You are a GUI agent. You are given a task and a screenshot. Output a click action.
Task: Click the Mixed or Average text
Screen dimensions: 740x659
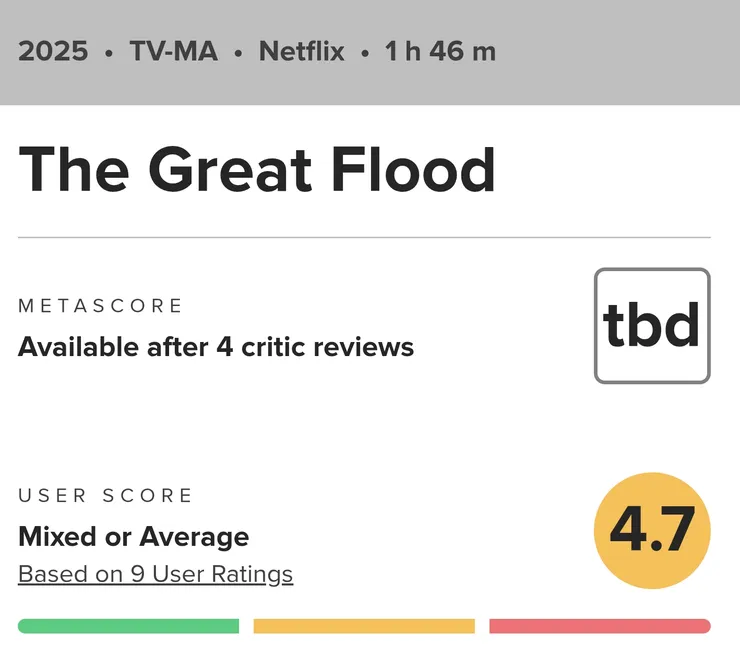coord(133,537)
